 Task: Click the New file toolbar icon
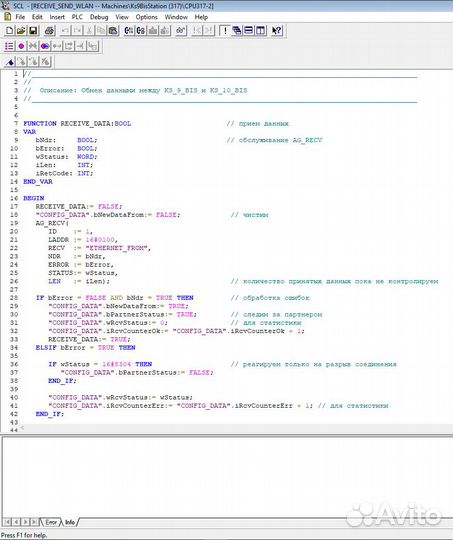tap(10, 31)
